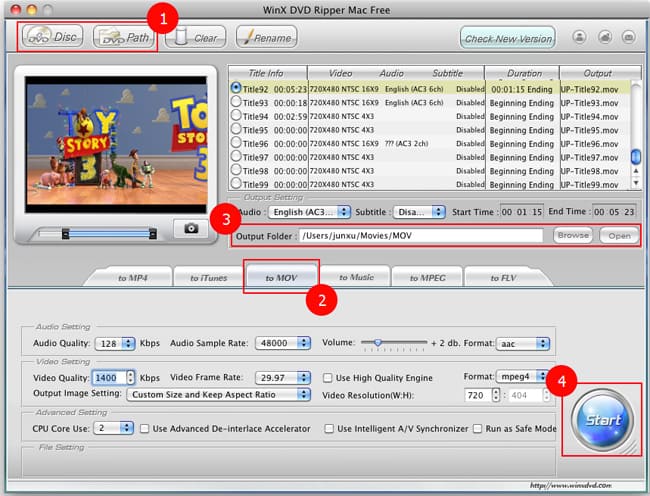The height and width of the screenshot is (496, 650).
Task: Click the Video Quality 1400 field
Action: coord(109,377)
